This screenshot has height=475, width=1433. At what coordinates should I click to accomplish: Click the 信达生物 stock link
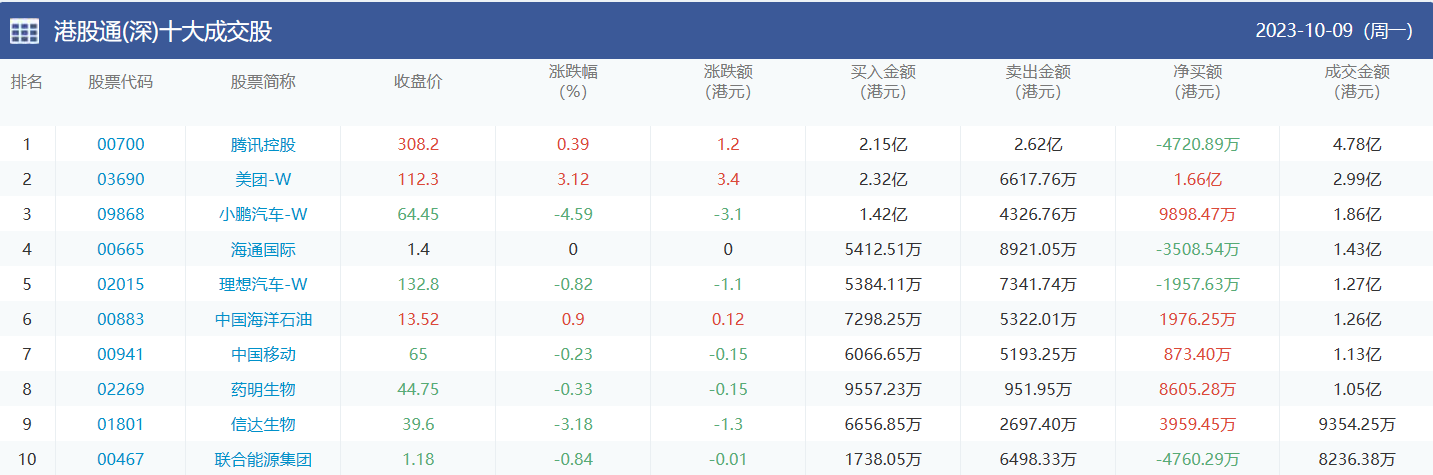263,424
